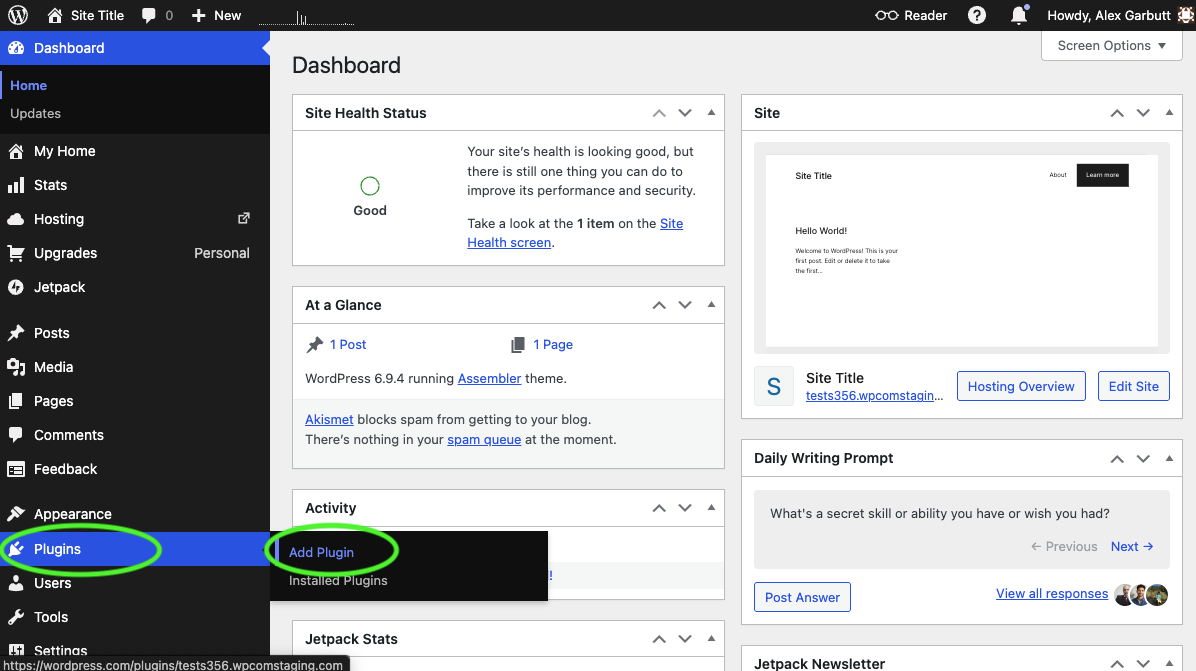The width and height of the screenshot is (1196, 671).
Task: Open the comments bubble in admin bar
Action: 157,15
